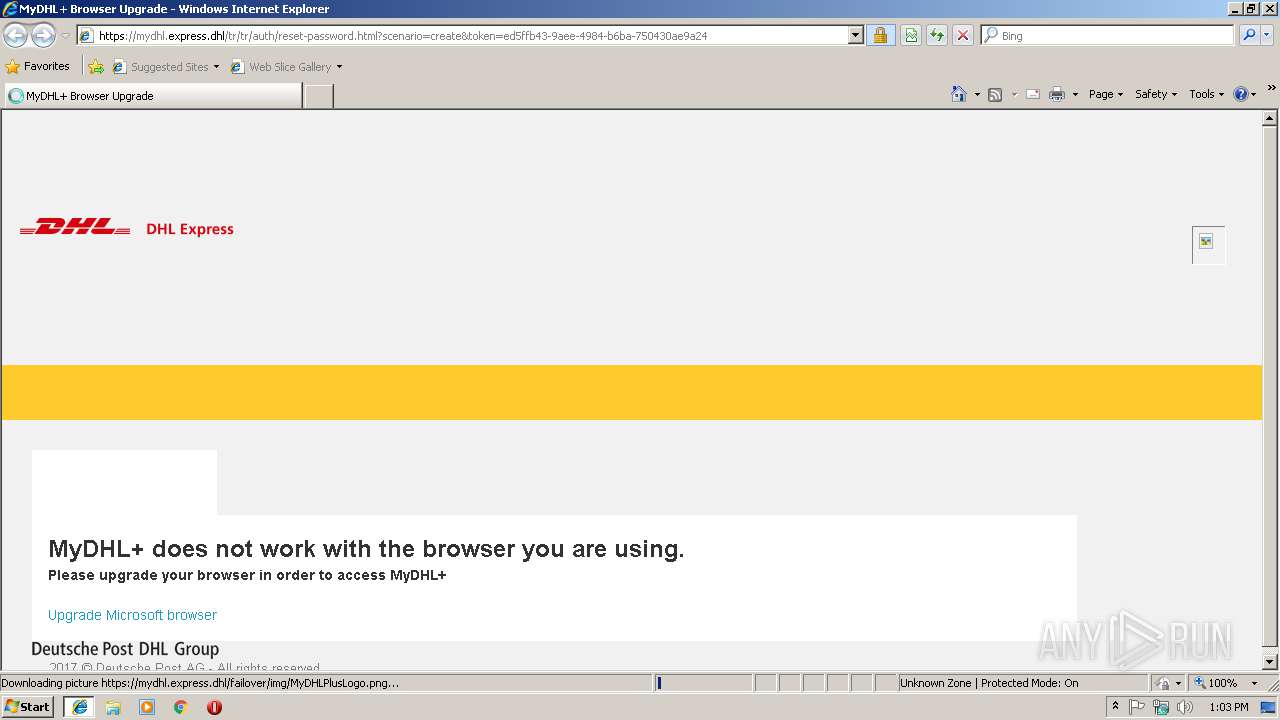Click the network status tray icon
The height and width of the screenshot is (720, 1280).
tap(1161, 707)
